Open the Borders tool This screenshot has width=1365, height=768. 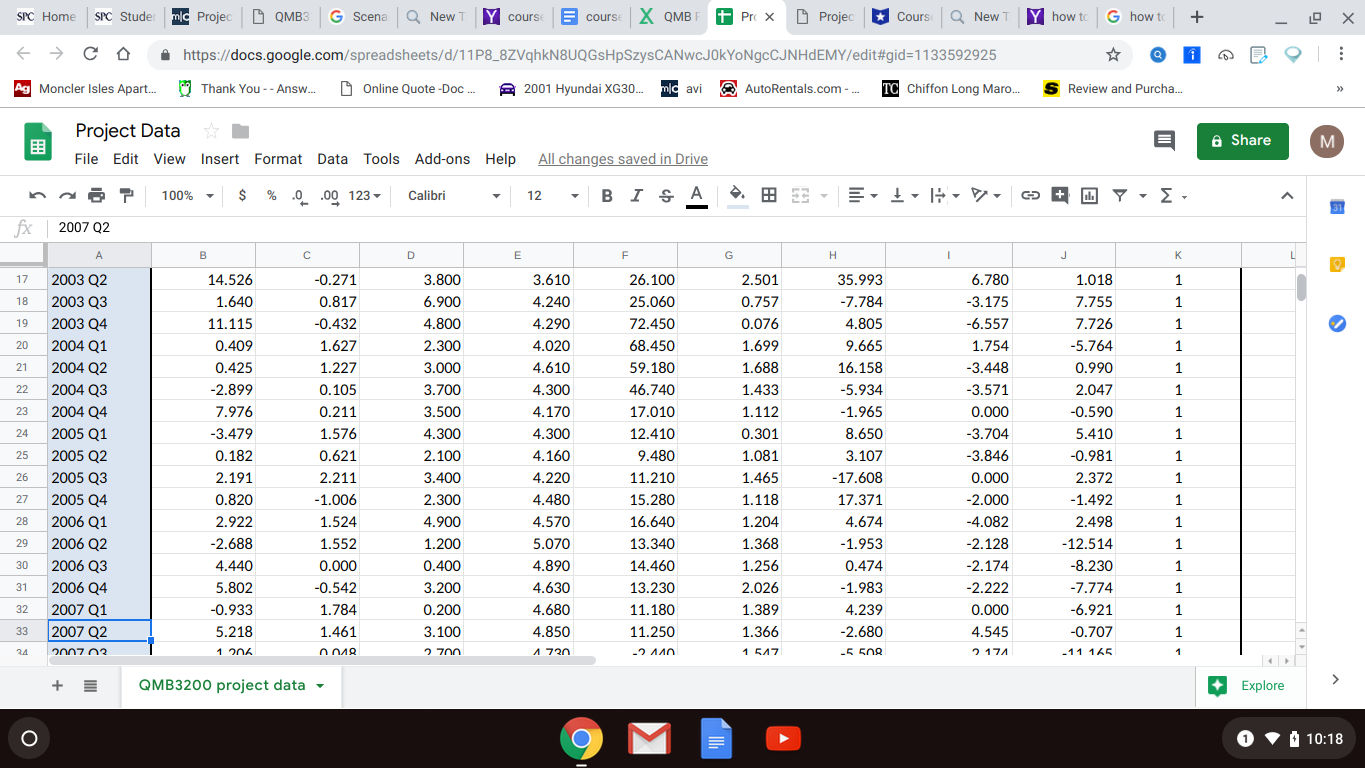tap(769, 196)
